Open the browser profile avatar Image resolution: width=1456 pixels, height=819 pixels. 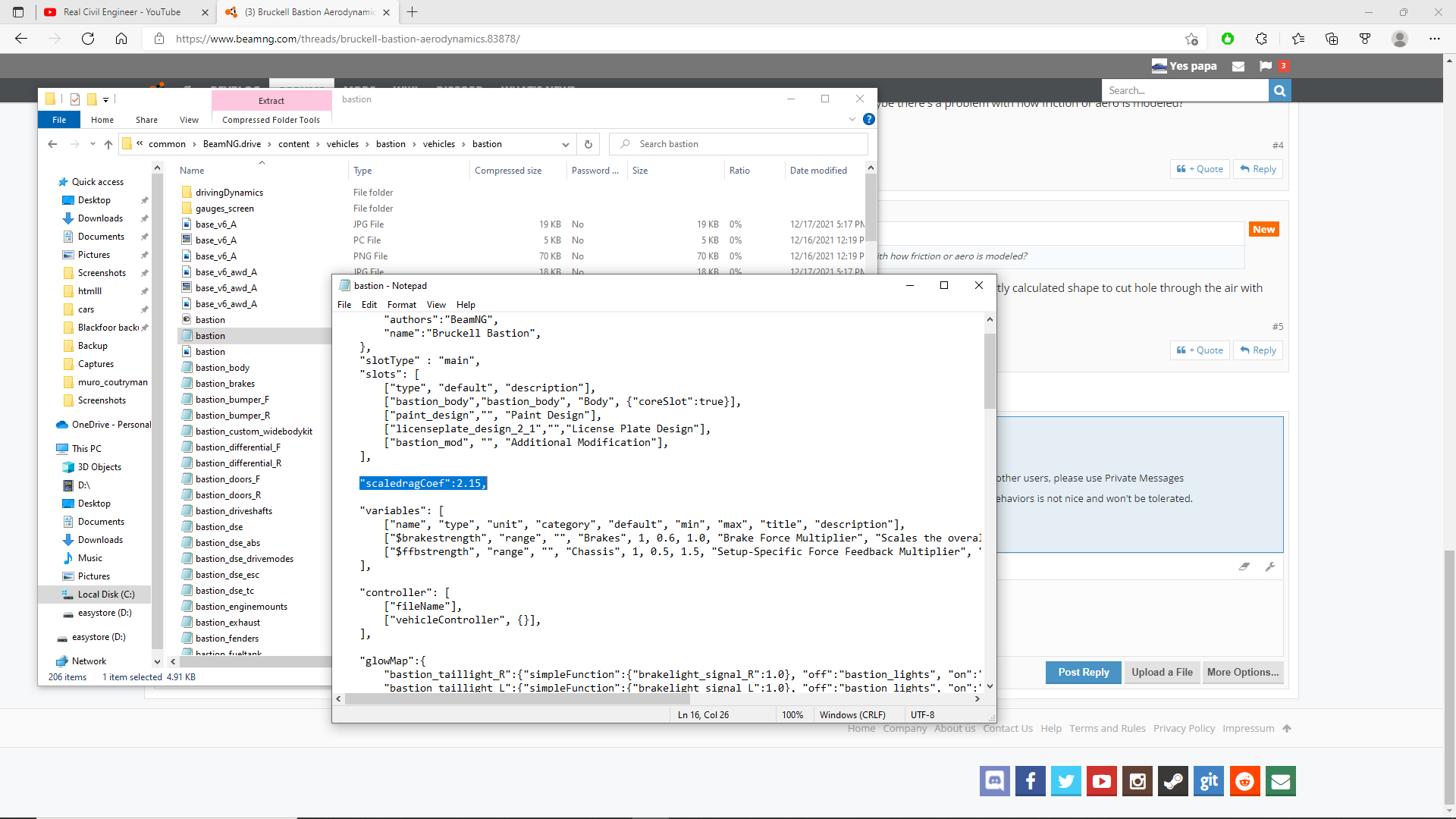pyautogui.click(x=1400, y=39)
